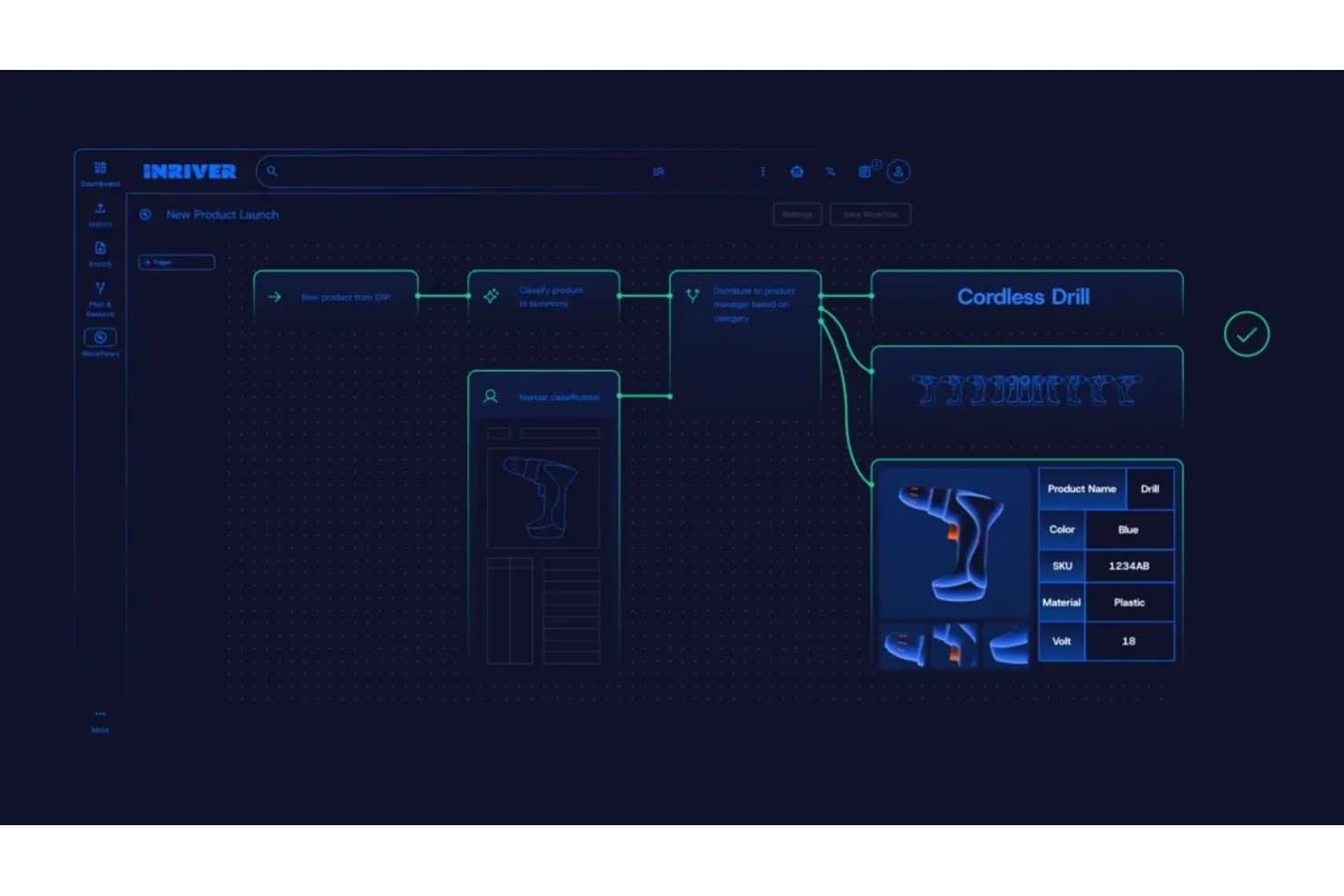
Task: Select the first small drill thumbnail
Action: pos(904,645)
